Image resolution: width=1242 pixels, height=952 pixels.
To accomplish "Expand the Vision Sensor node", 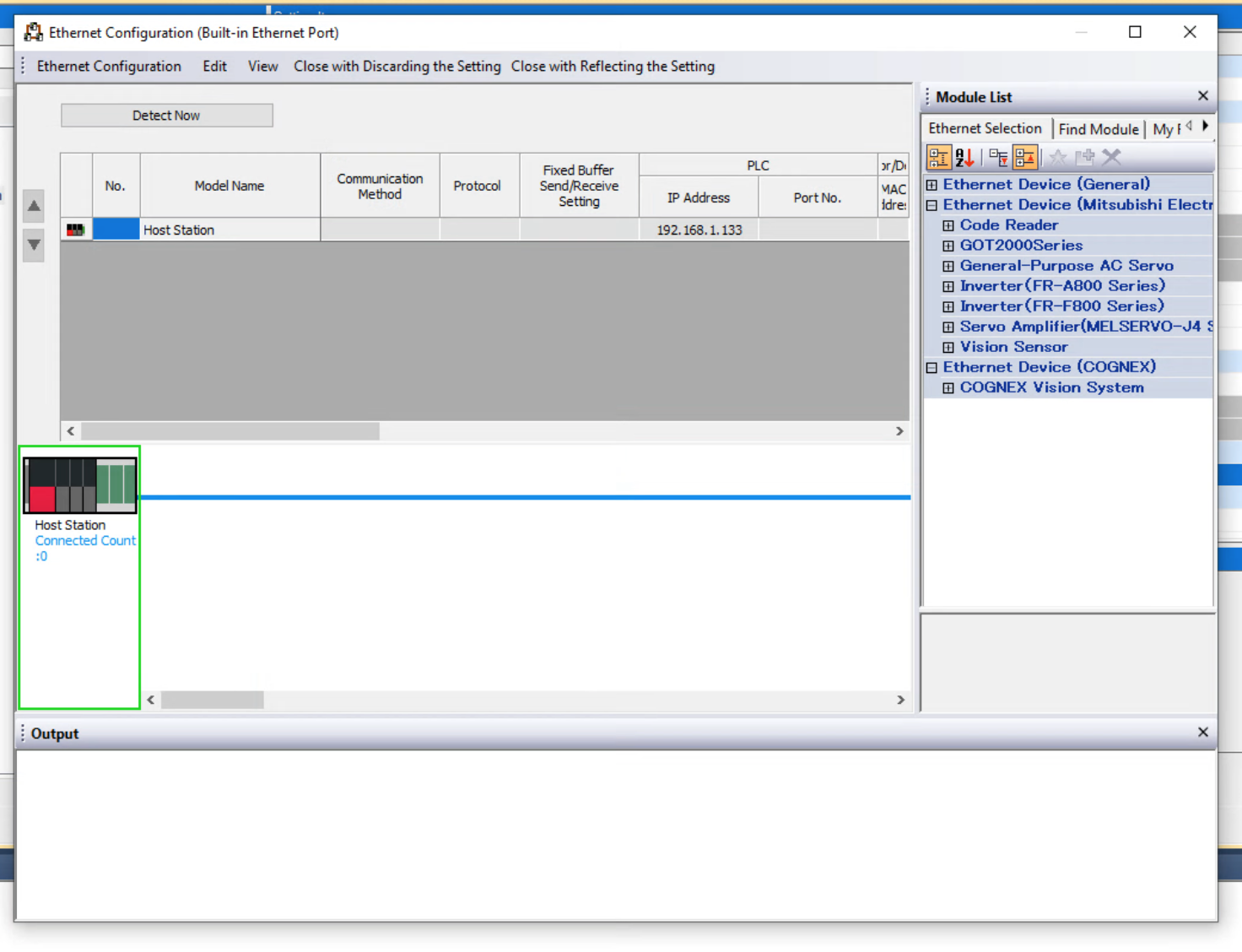I will pos(948,347).
